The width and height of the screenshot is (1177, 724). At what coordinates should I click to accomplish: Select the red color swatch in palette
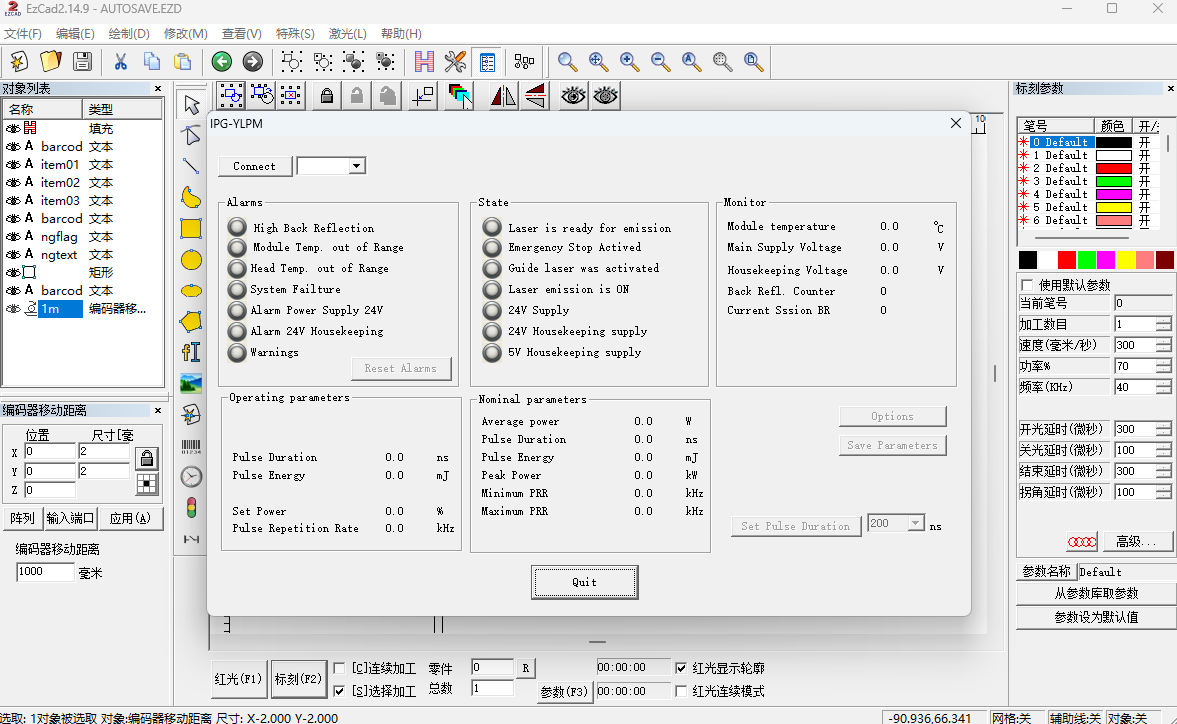[1066, 260]
